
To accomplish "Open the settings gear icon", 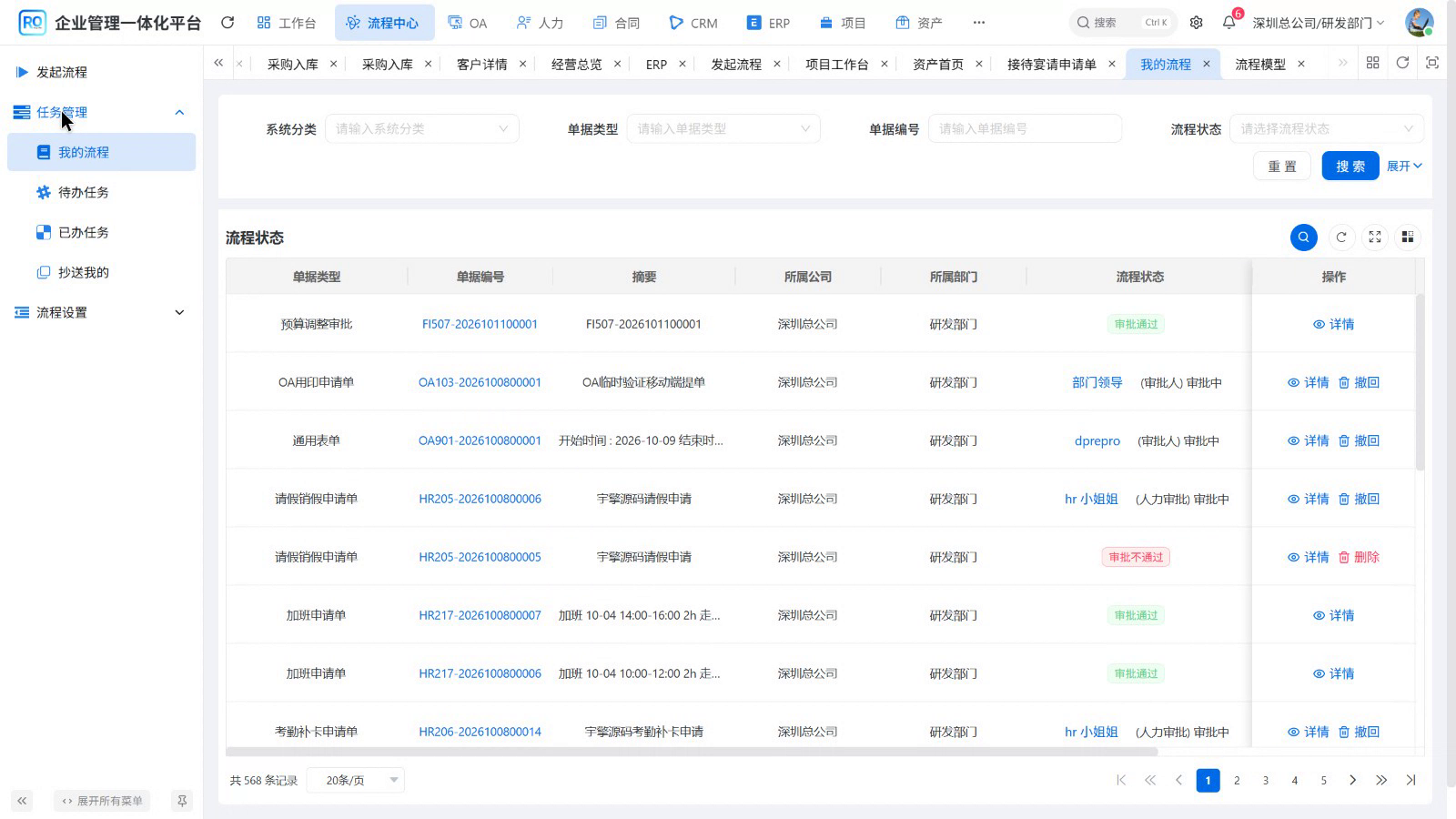I will [1197, 23].
